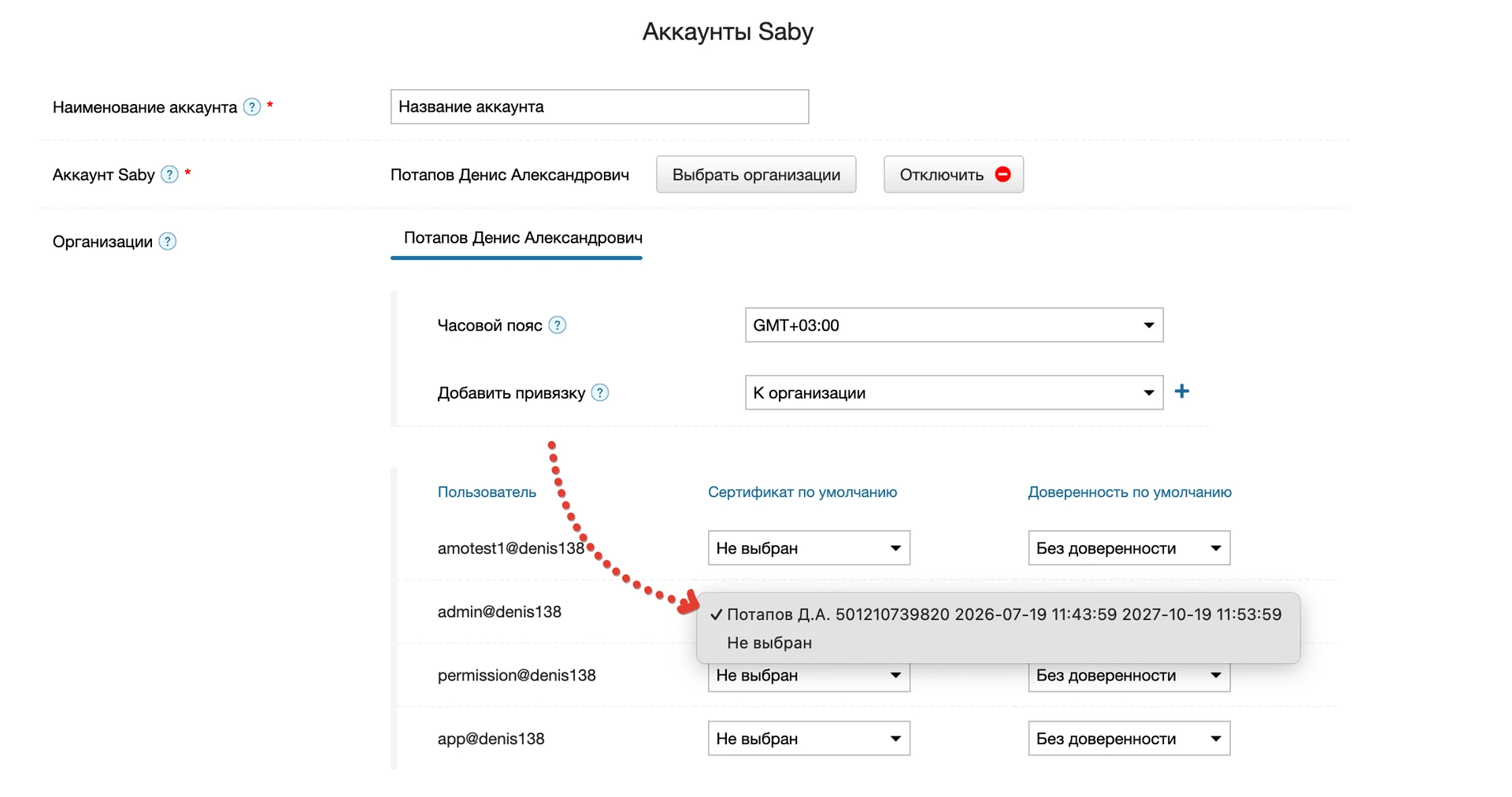Image resolution: width=1512 pixels, height=797 pixels.
Task: Click user app@denis138
Action: tap(491, 739)
